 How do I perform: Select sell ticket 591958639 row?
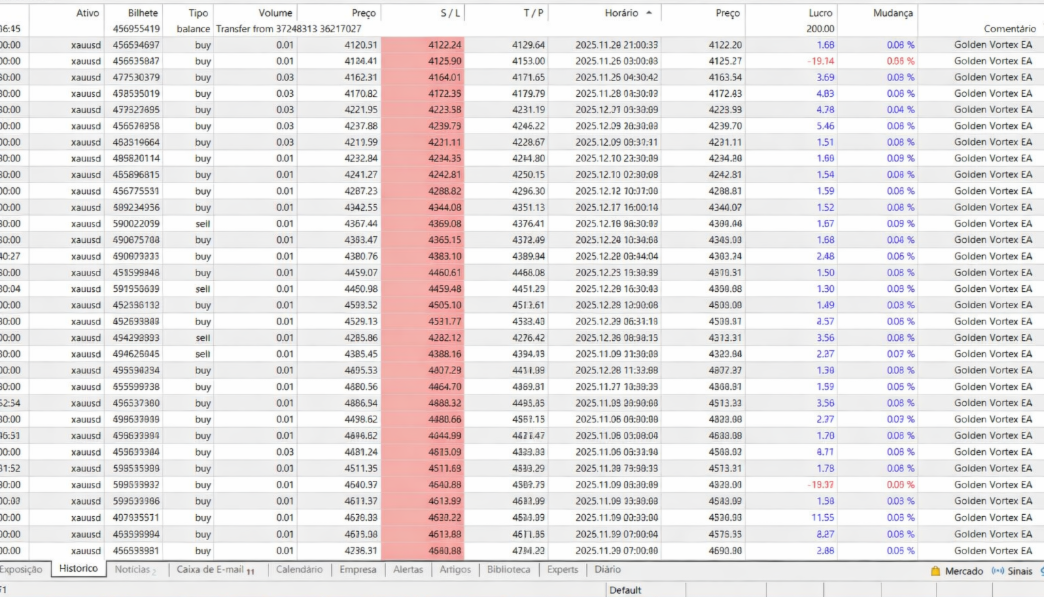[522, 289]
